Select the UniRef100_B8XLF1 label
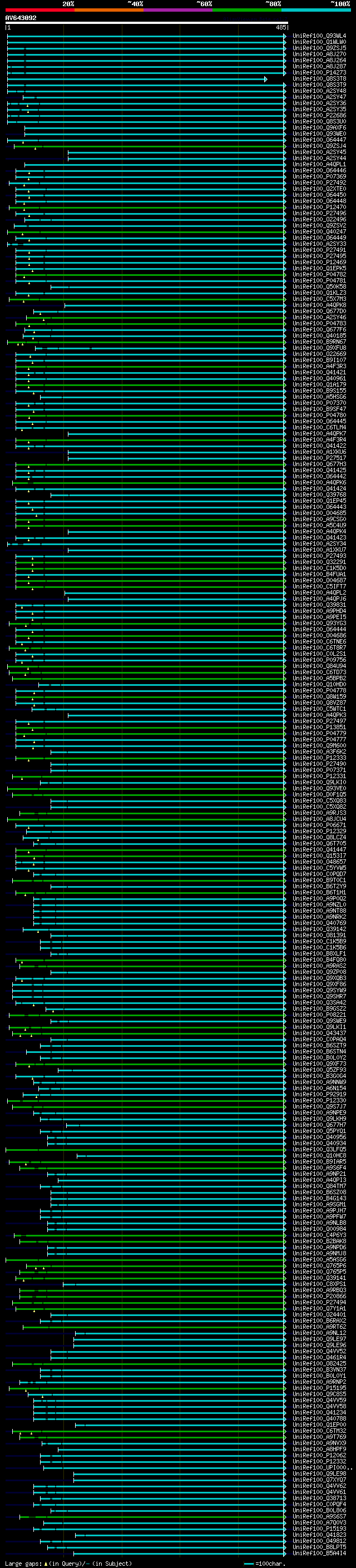Image resolution: width=356 pixels, height=1568 pixels. pyautogui.click(x=319, y=953)
